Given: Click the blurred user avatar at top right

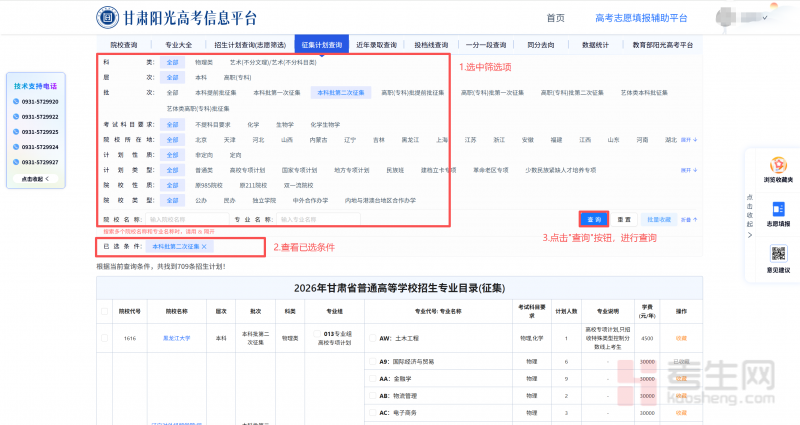Looking at the screenshot, I should point(725,18).
